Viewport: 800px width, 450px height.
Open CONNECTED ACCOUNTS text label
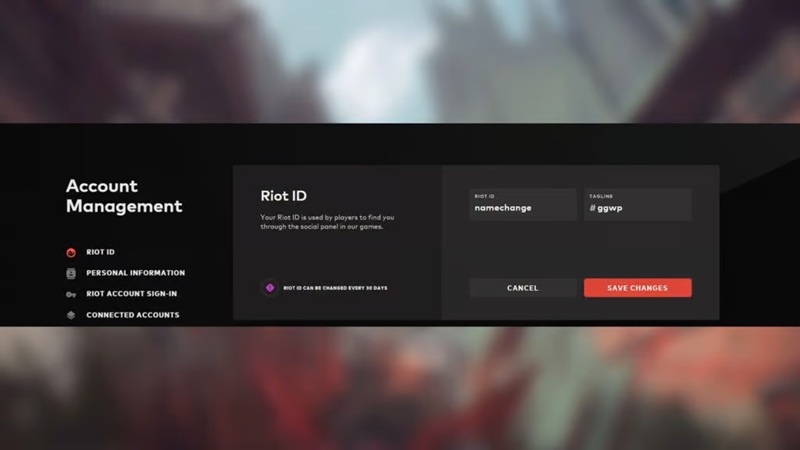[x=132, y=315]
